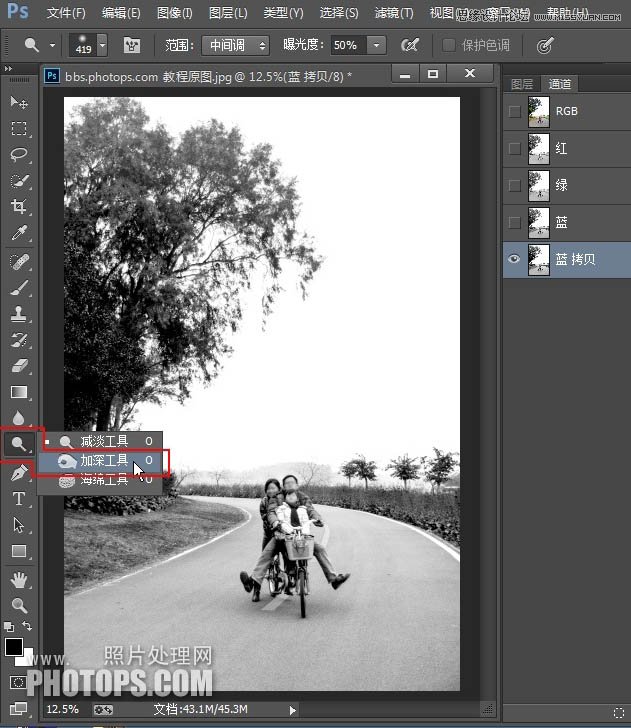The image size is (631, 728).
Task: Select the Clone Stamp tool
Action: pyautogui.click(x=19, y=314)
